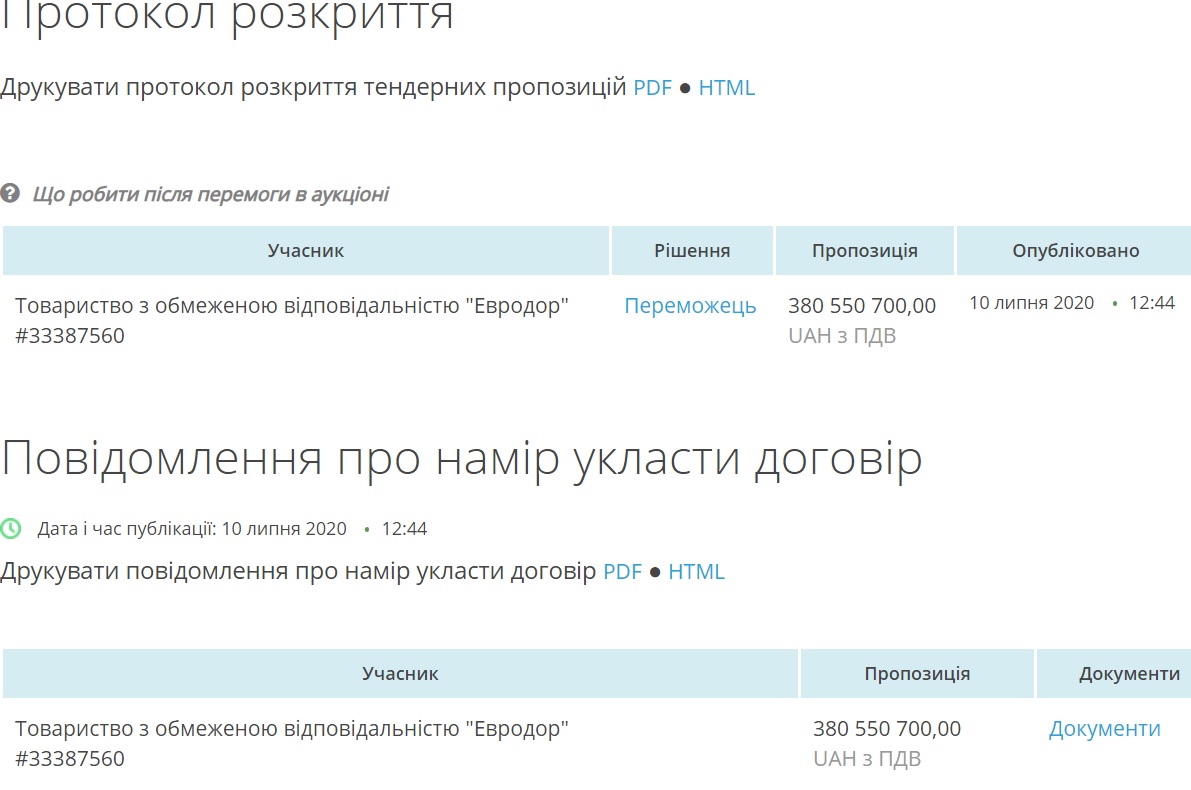This screenshot has width=1191, height=790.
Task: Select the '10 липня 2020' date in the Опубліковано column
Action: click(x=1031, y=303)
